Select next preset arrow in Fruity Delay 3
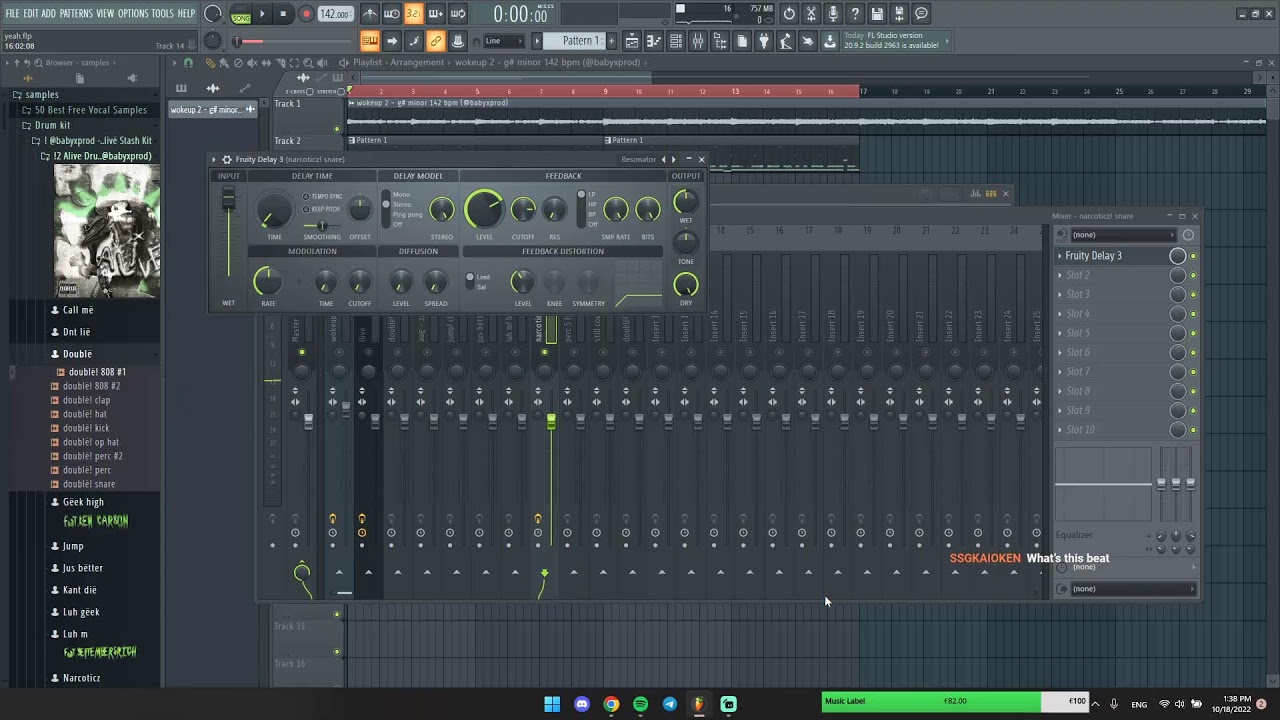1280x720 pixels. [673, 159]
